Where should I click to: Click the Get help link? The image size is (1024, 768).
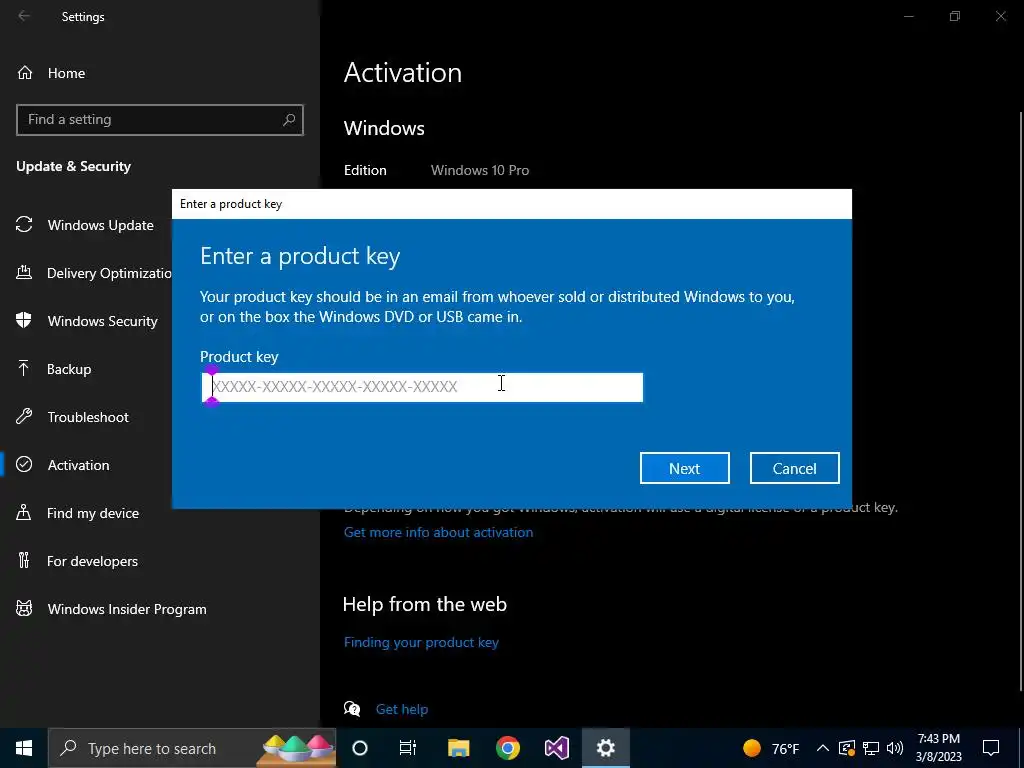(402, 709)
